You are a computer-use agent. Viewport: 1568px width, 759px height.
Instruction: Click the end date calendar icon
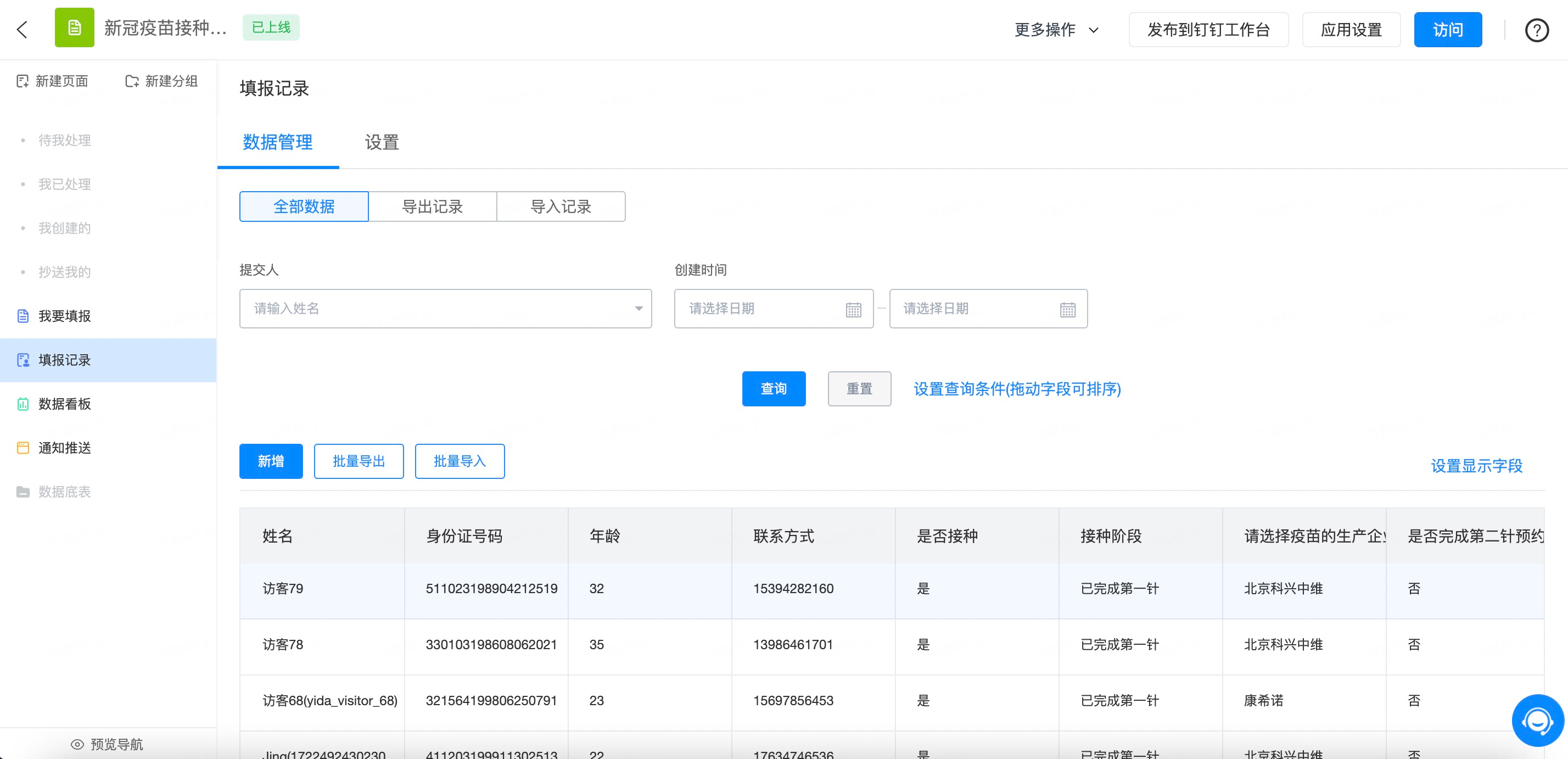[1068, 309]
